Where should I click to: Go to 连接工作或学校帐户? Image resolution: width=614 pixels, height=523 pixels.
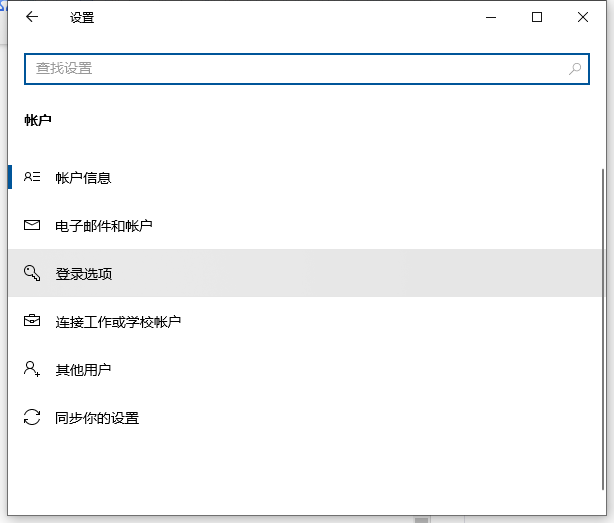pos(118,322)
